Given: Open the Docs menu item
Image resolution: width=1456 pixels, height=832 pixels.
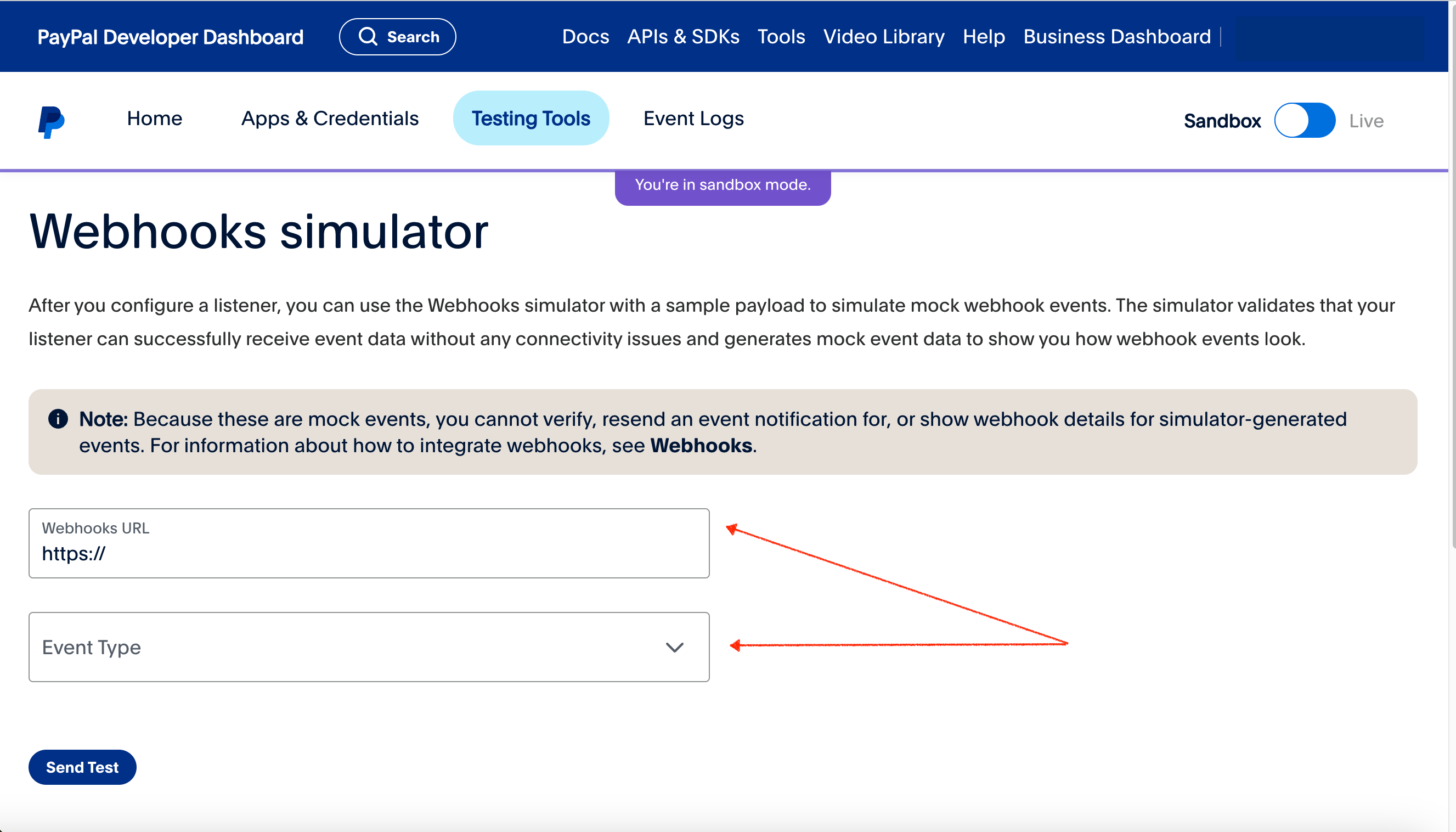Looking at the screenshot, I should (585, 37).
